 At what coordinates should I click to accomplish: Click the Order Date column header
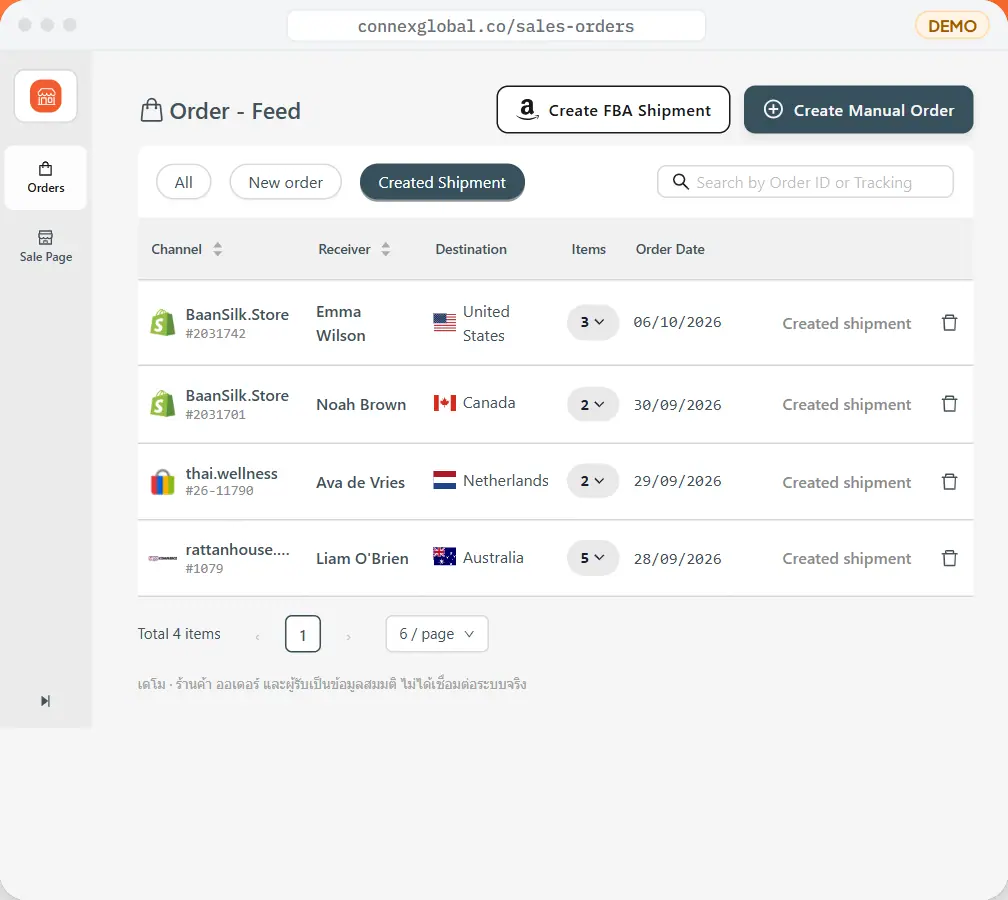[670, 249]
